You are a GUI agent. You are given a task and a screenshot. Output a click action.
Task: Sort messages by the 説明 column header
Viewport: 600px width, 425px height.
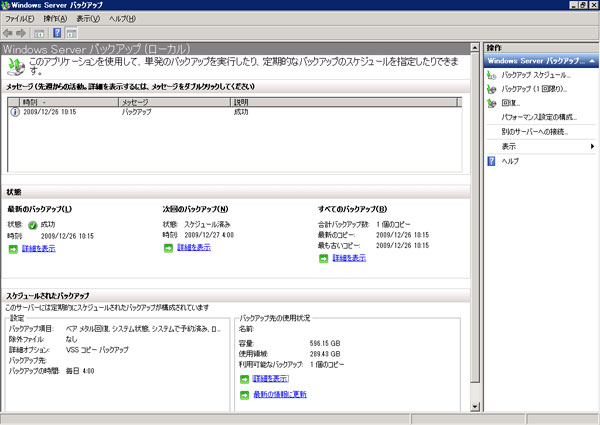point(344,102)
